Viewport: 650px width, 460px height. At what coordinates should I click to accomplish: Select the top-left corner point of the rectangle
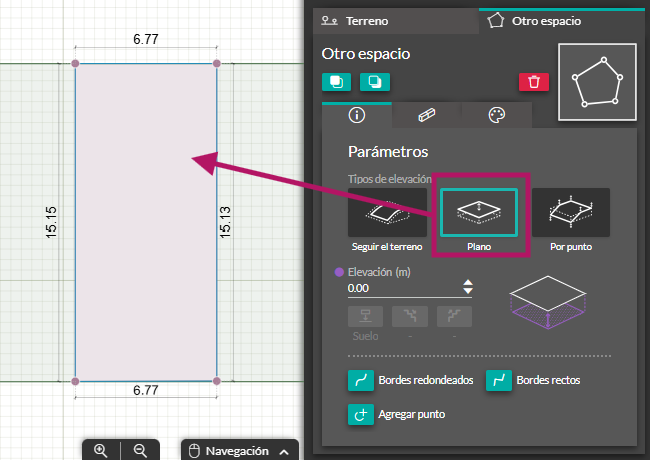pos(75,63)
